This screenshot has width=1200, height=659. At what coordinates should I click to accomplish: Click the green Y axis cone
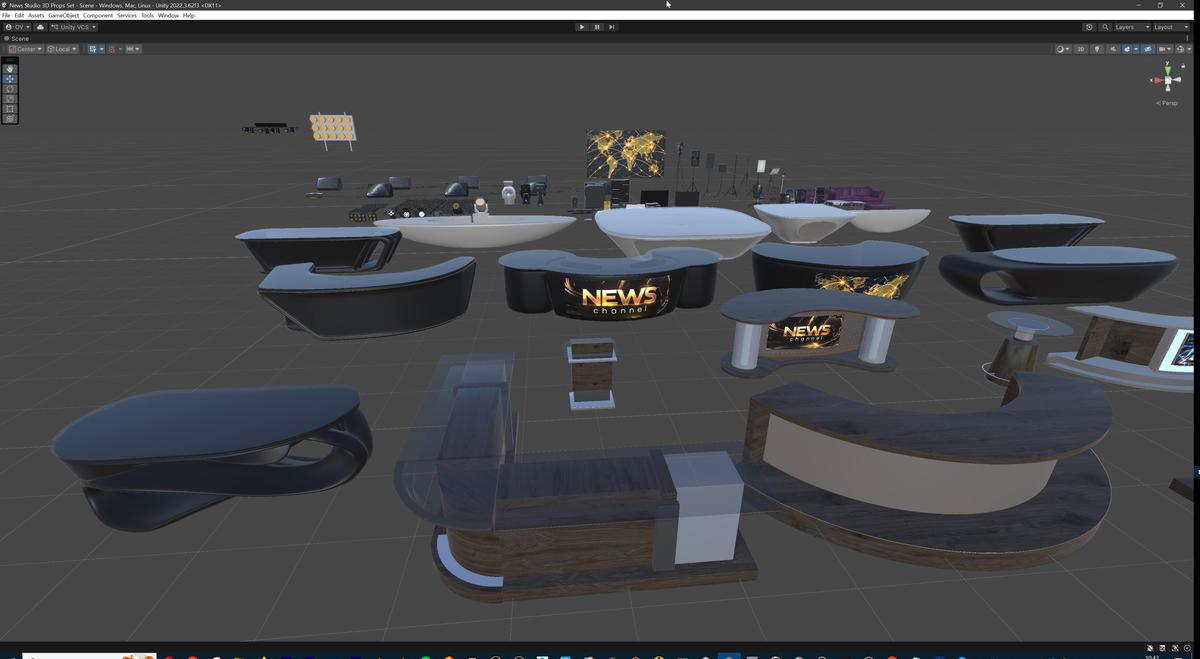point(1168,71)
